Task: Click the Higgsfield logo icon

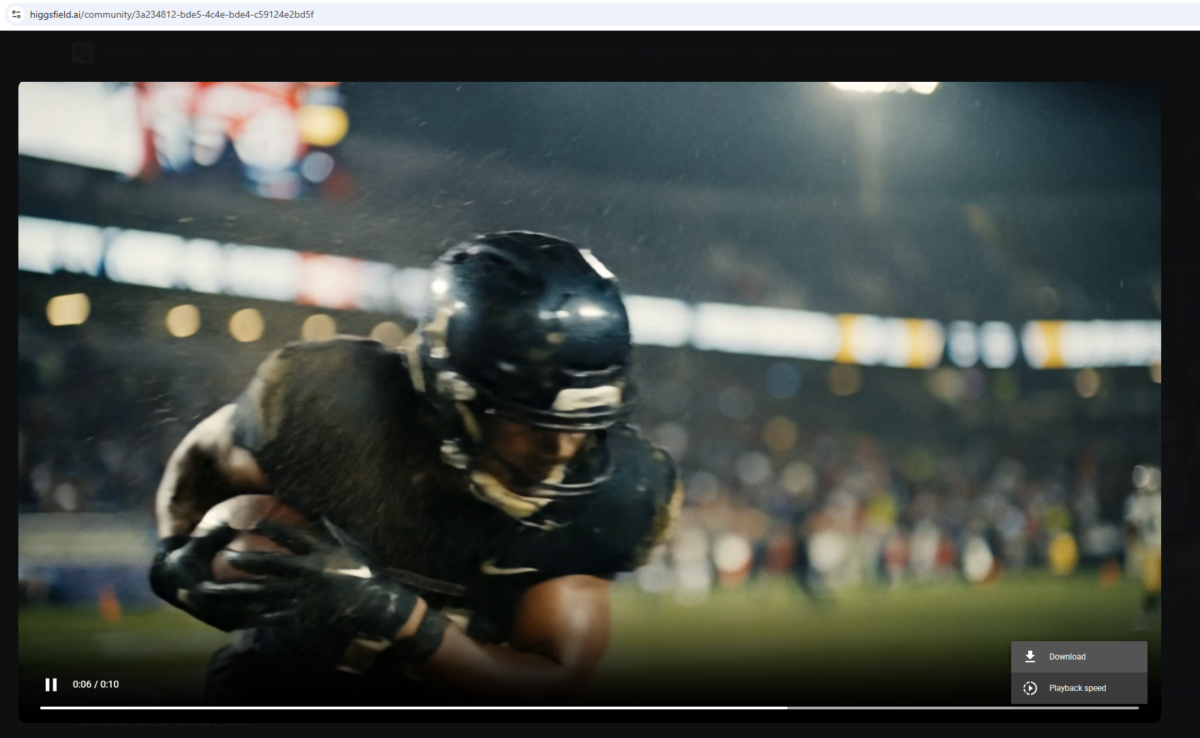Action: tap(81, 52)
